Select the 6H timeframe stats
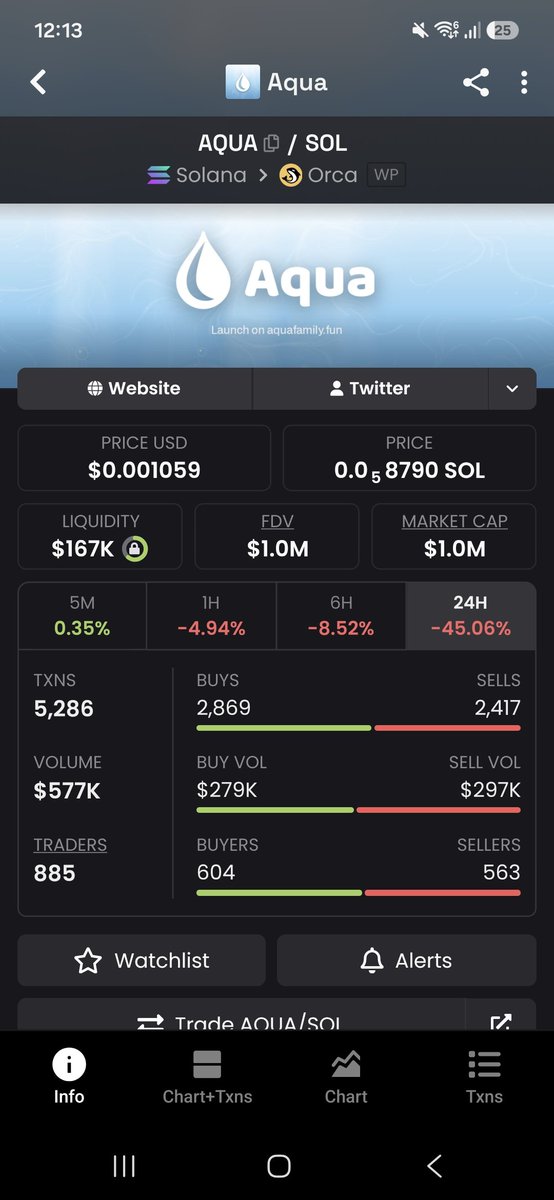This screenshot has width=554, height=1200. 340,616
